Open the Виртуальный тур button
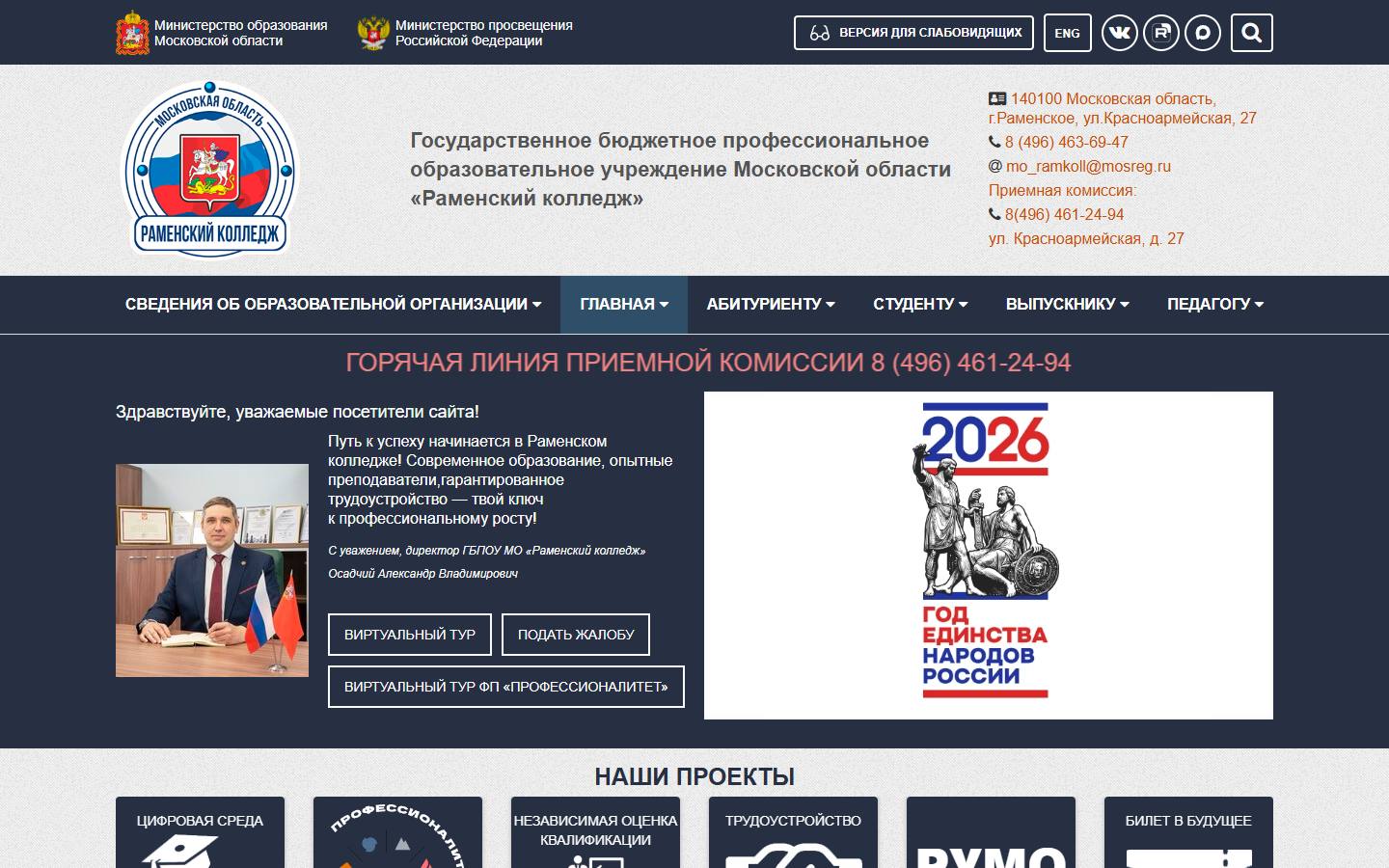This screenshot has width=1389, height=868. point(410,635)
